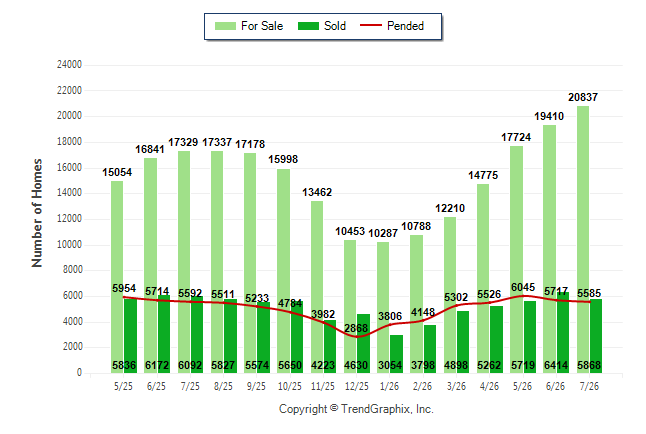Click the Pended red line legend marker
The height and width of the screenshot is (434, 646).
(370, 26)
